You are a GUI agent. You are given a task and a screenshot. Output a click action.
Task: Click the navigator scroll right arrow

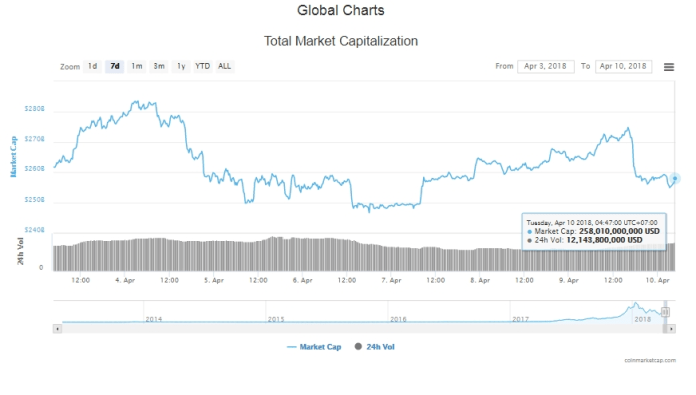(x=671, y=329)
